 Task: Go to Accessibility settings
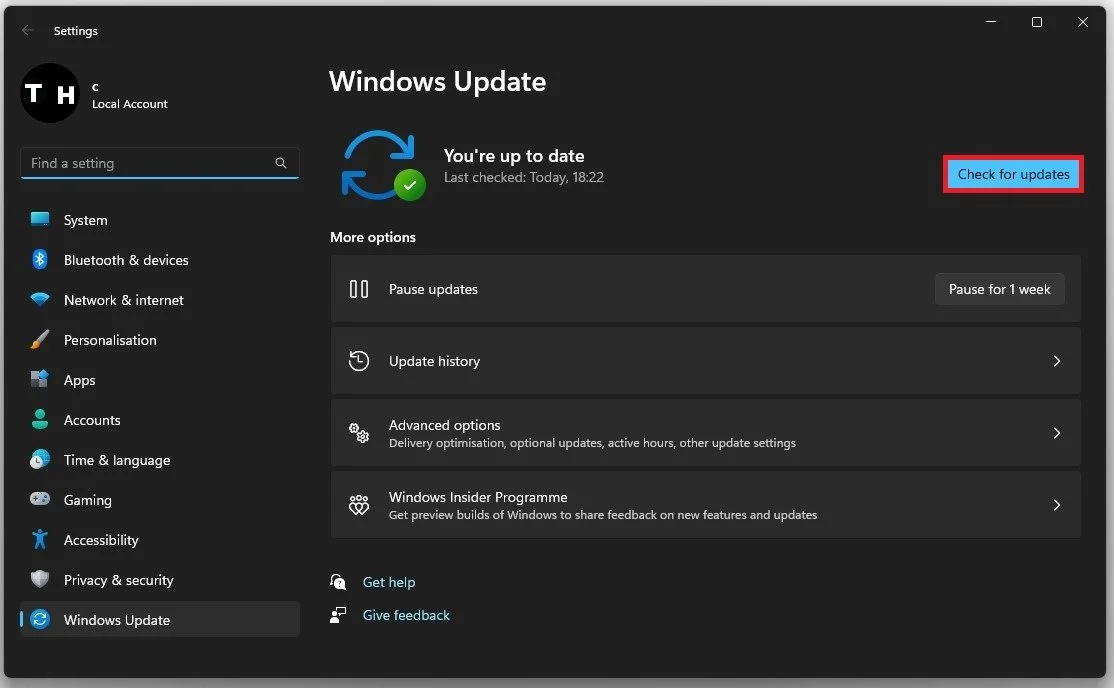(160, 539)
